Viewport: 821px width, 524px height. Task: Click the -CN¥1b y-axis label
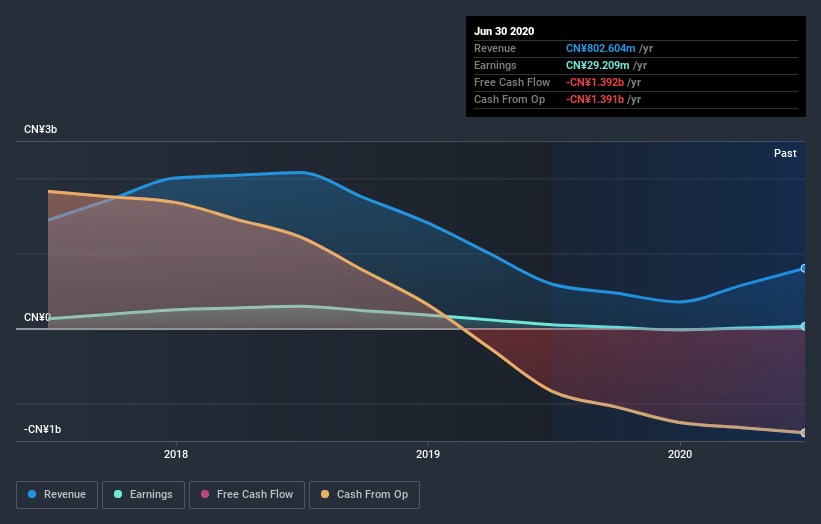[42, 429]
